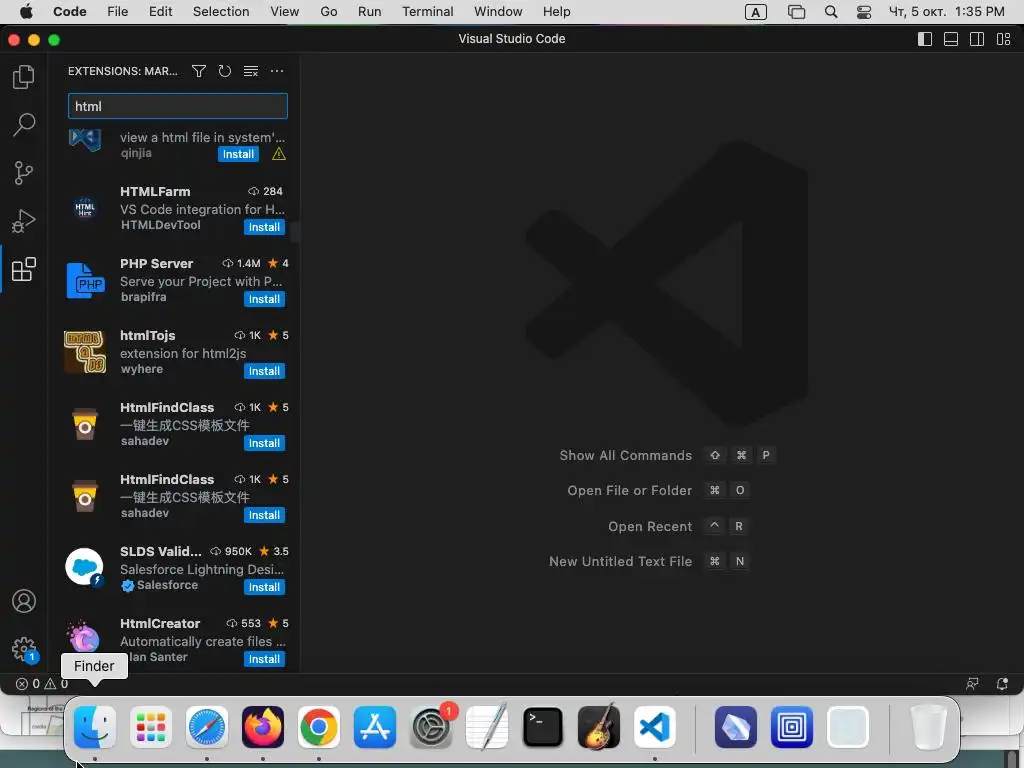Open GarageBand from the Dock
Screen dimensions: 1024x768
click(x=599, y=727)
